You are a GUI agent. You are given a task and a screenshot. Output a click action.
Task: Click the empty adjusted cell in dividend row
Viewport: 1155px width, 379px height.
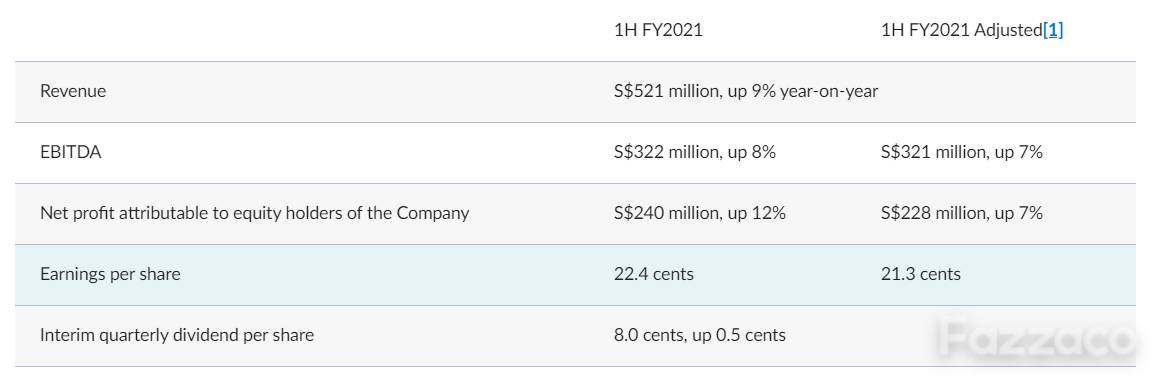[1002, 336]
